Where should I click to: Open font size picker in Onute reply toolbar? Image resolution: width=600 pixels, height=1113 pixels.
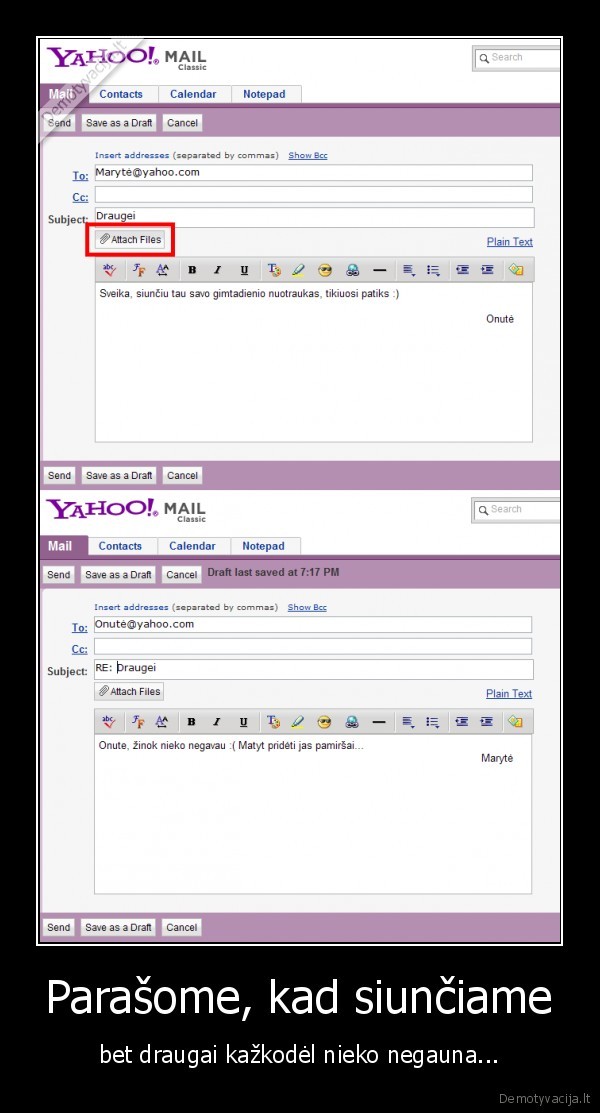pyautogui.click(x=162, y=722)
